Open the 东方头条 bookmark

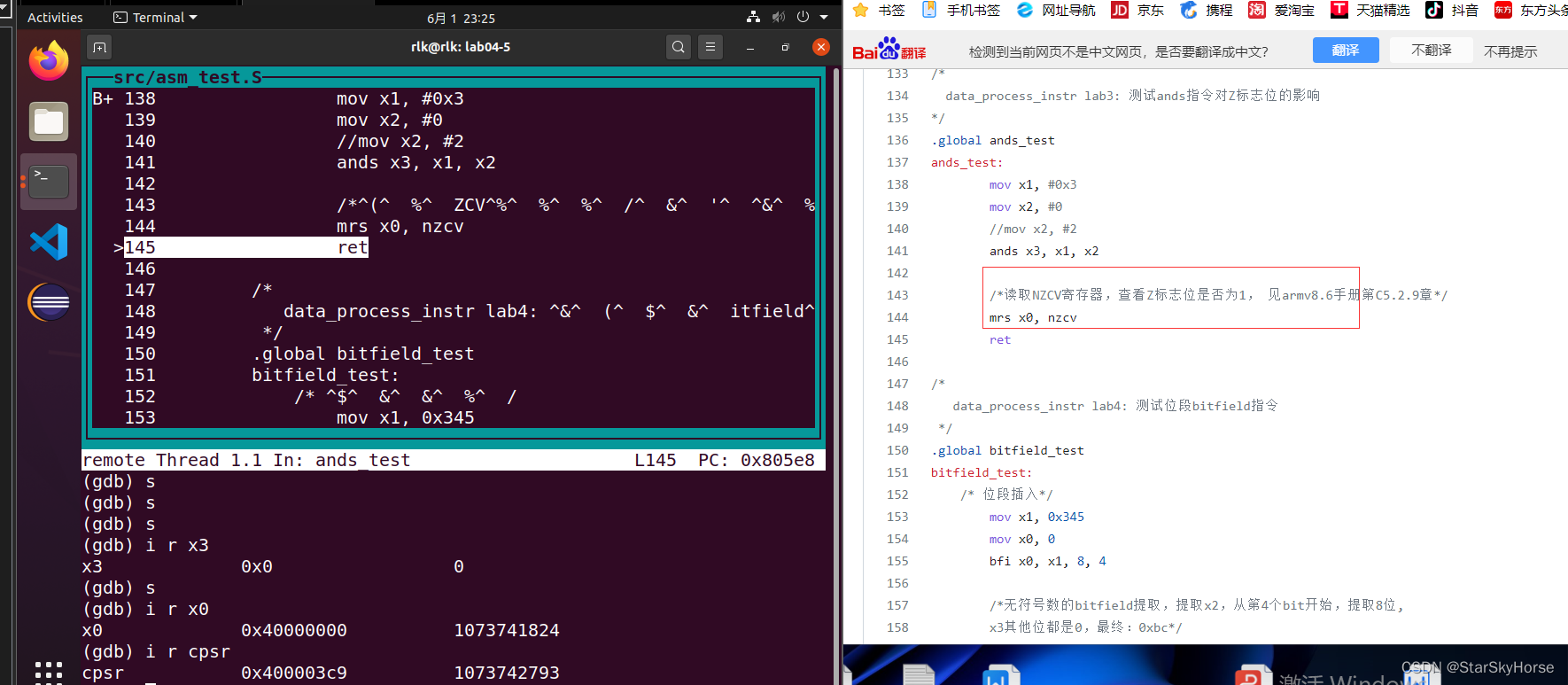click(1531, 10)
